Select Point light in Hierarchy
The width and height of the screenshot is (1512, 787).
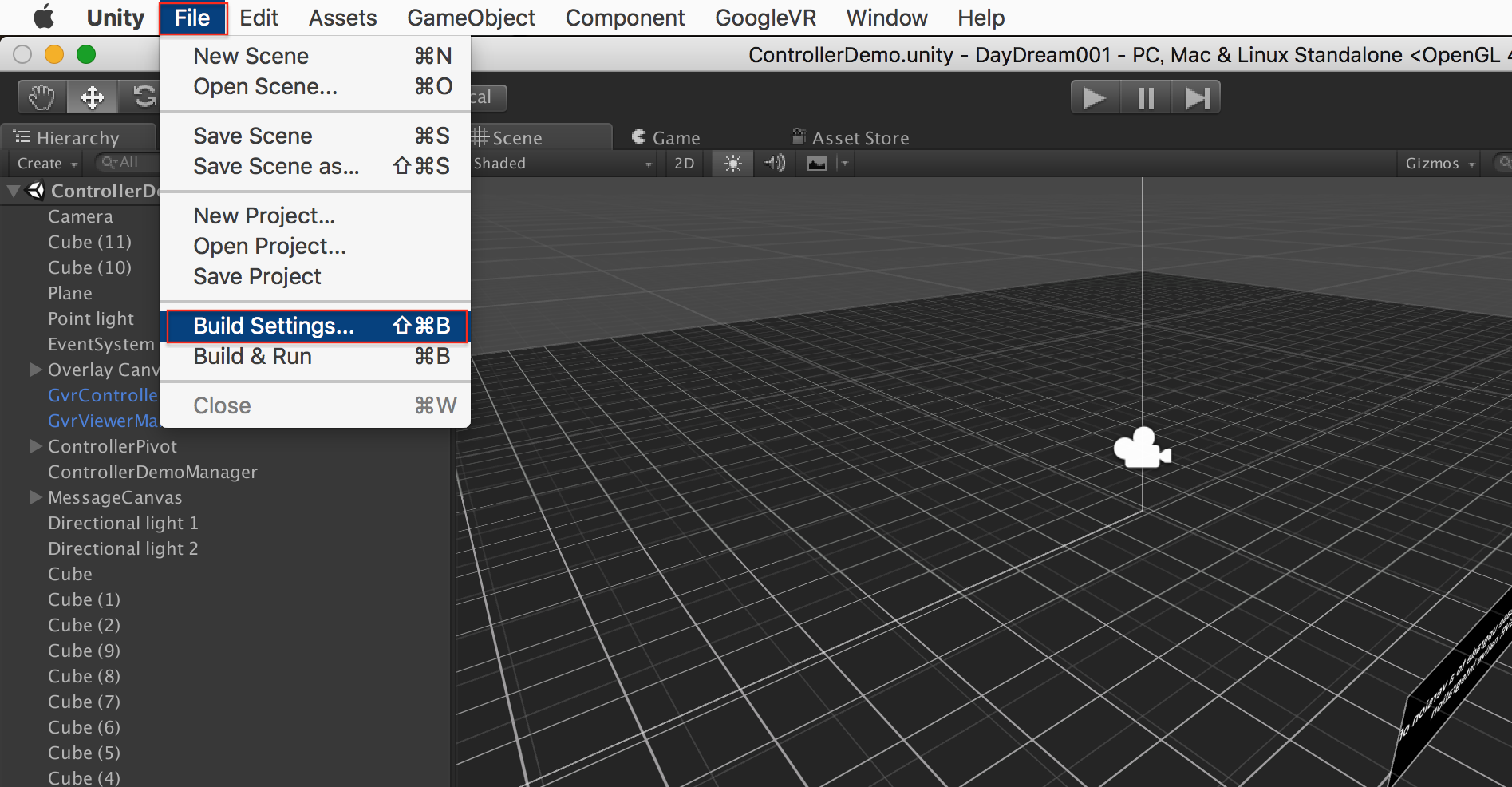point(91,318)
